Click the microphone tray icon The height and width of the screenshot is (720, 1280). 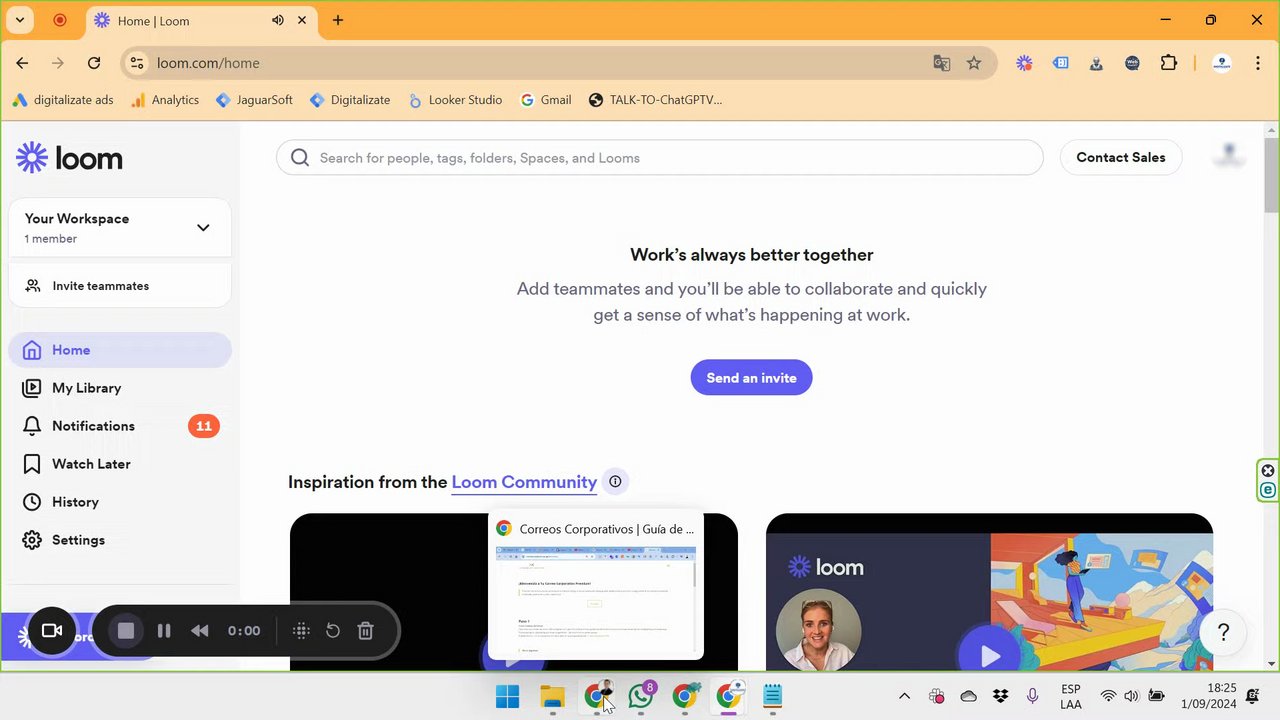coord(1032,696)
